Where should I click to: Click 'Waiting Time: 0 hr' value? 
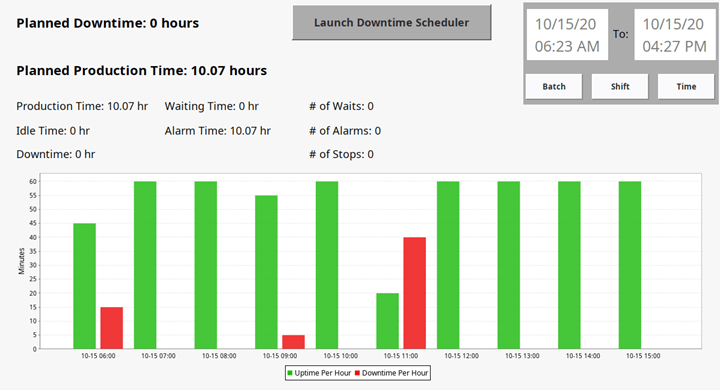pyautogui.click(x=212, y=106)
